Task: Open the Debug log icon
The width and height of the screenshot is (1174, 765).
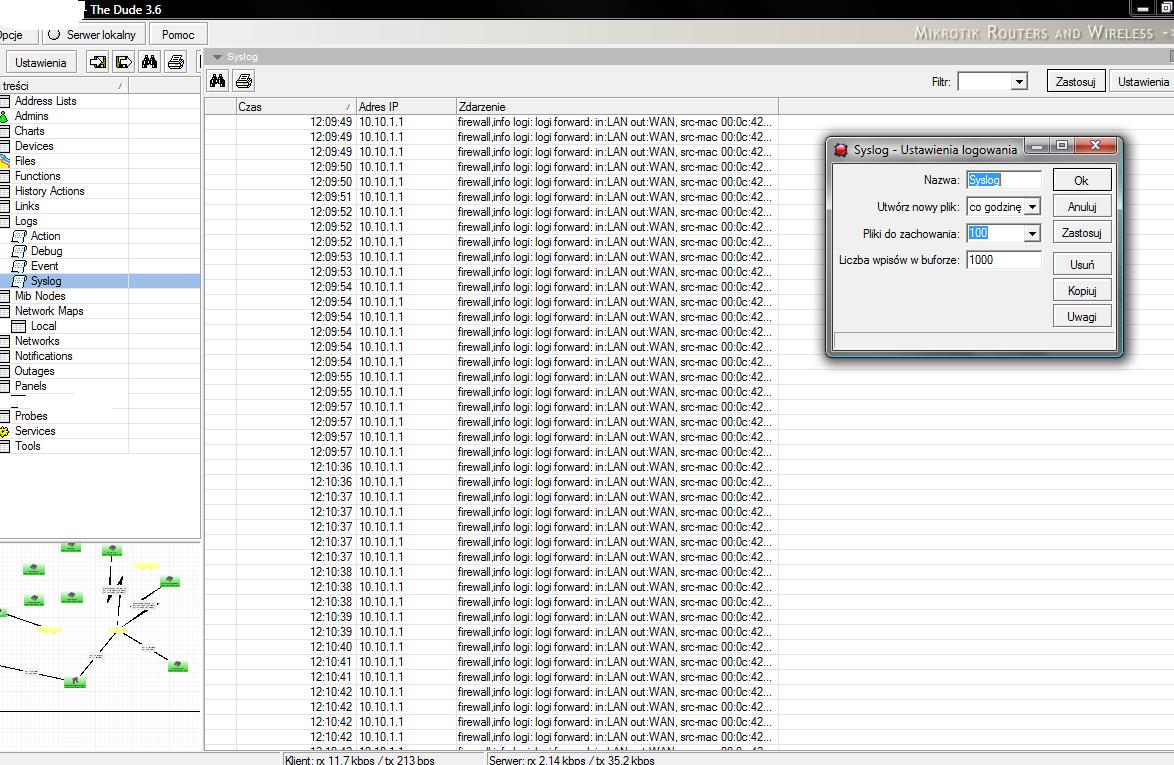Action: 19,251
